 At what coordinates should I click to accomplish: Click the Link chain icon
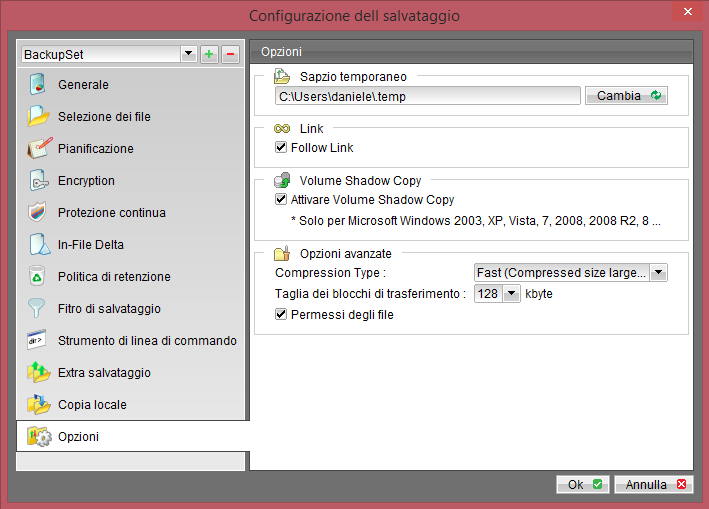click(282, 129)
